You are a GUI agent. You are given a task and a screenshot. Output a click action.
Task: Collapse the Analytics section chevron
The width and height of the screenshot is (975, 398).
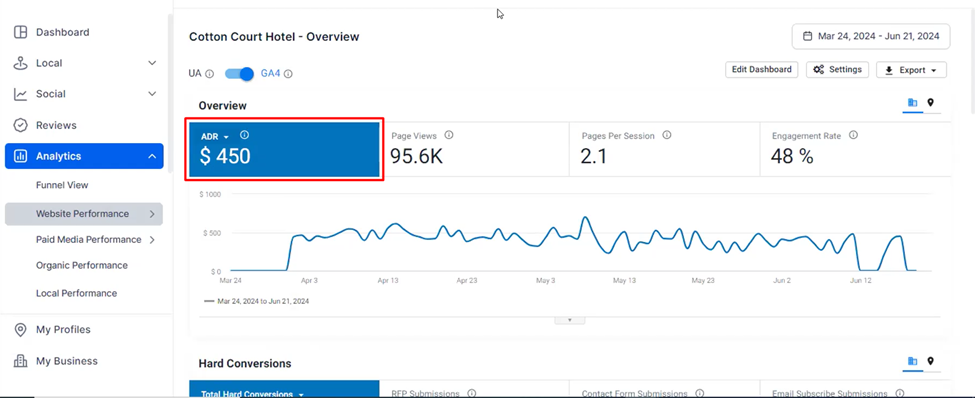[152, 156]
